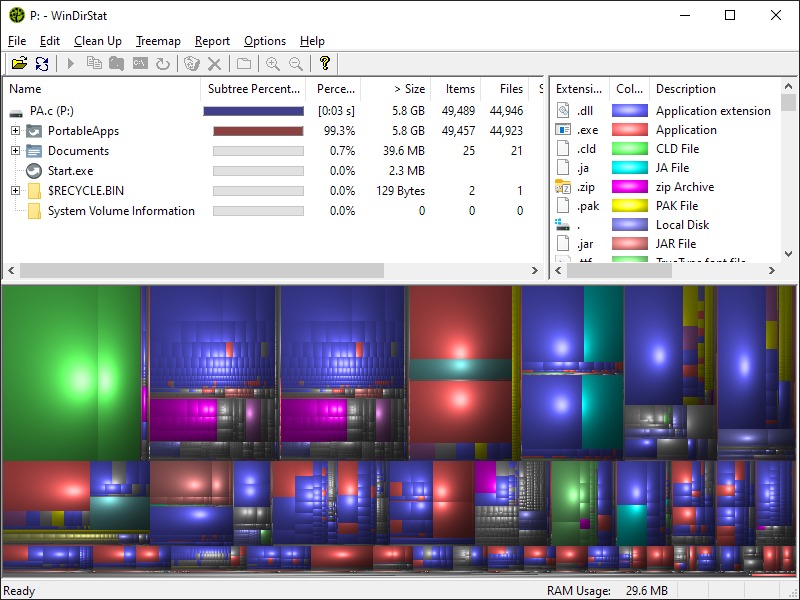Image resolution: width=800 pixels, height=600 pixels.
Task: Select the .zip extension color swatch
Action: point(630,187)
